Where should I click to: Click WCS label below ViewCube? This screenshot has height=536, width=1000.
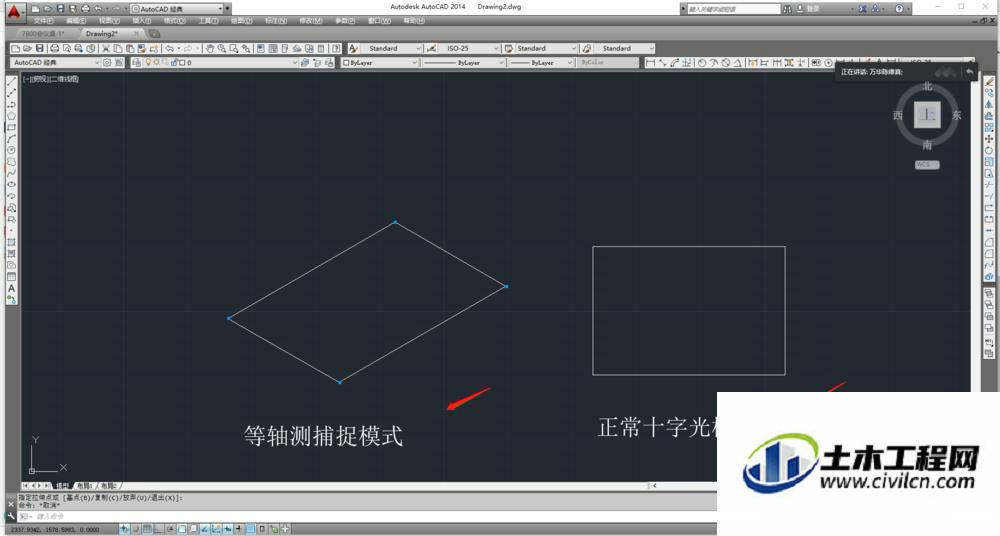click(927, 165)
